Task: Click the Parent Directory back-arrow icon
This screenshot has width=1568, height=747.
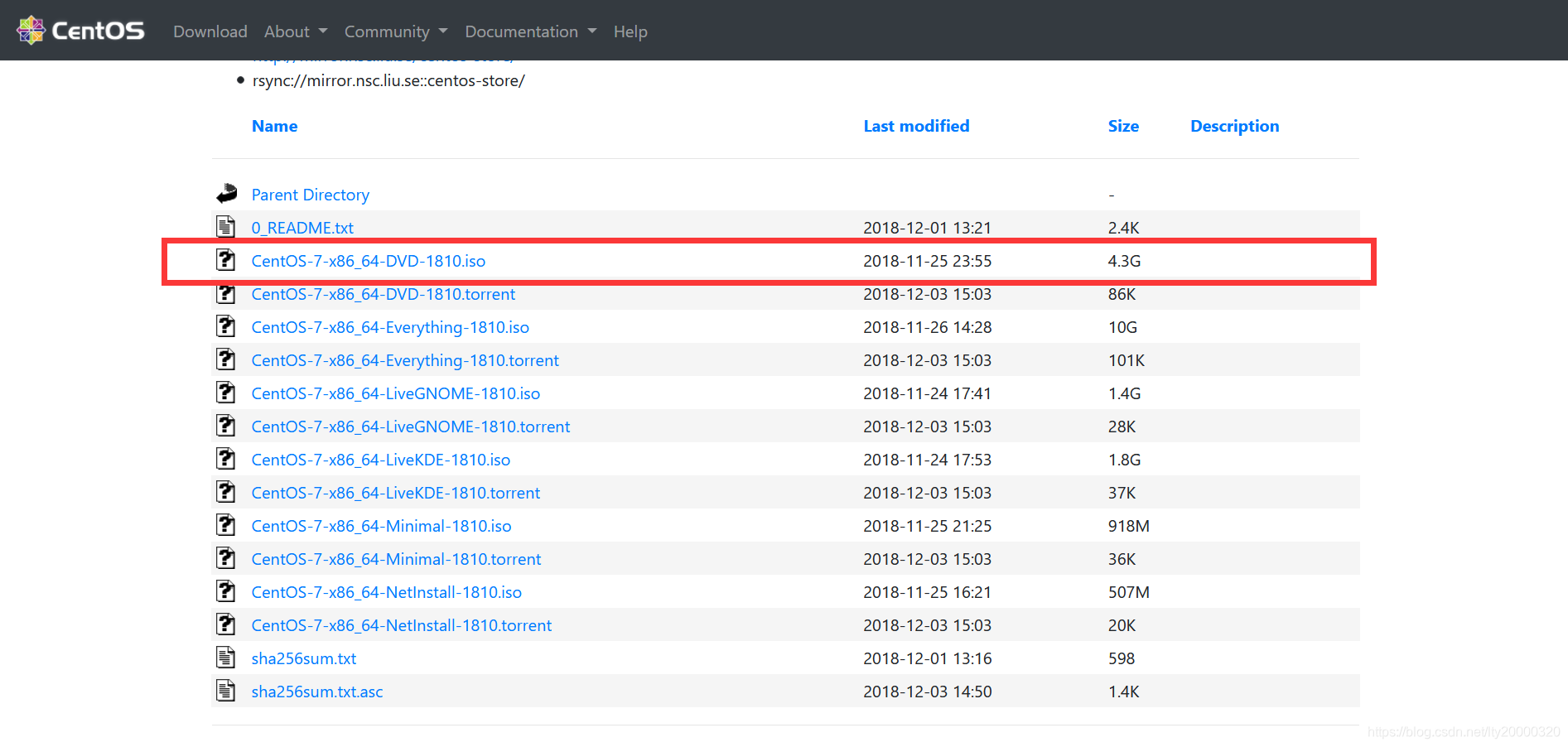Action: pyautogui.click(x=226, y=194)
